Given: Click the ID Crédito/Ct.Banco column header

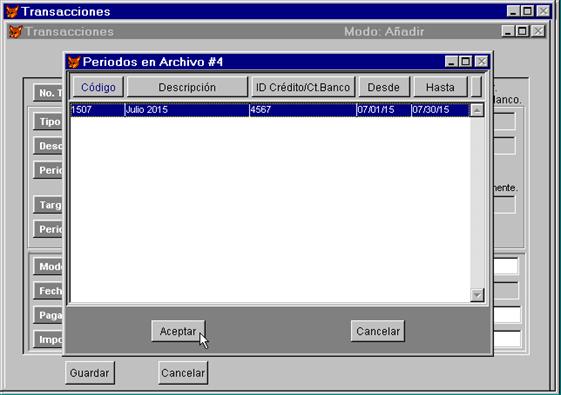Looking at the screenshot, I should (x=303, y=87).
